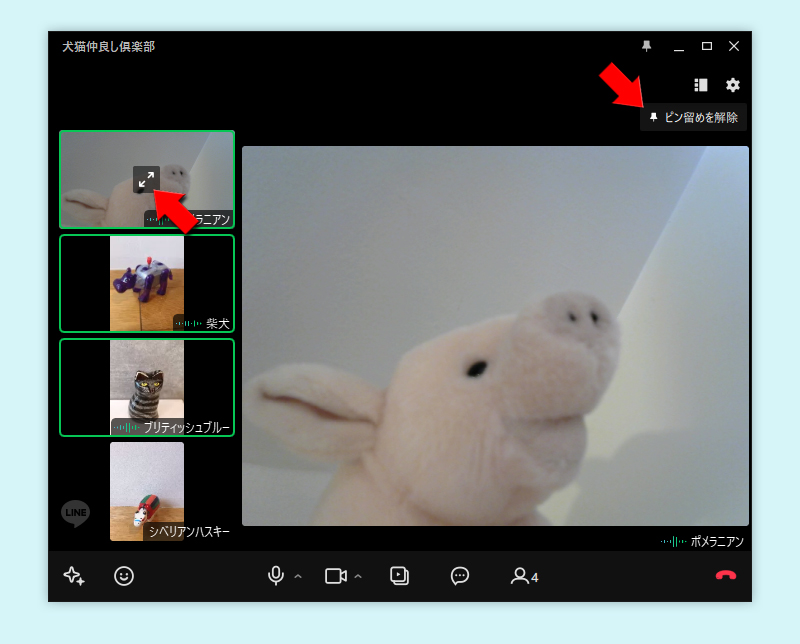Maximize the call window
The image size is (800, 644).
(707, 46)
